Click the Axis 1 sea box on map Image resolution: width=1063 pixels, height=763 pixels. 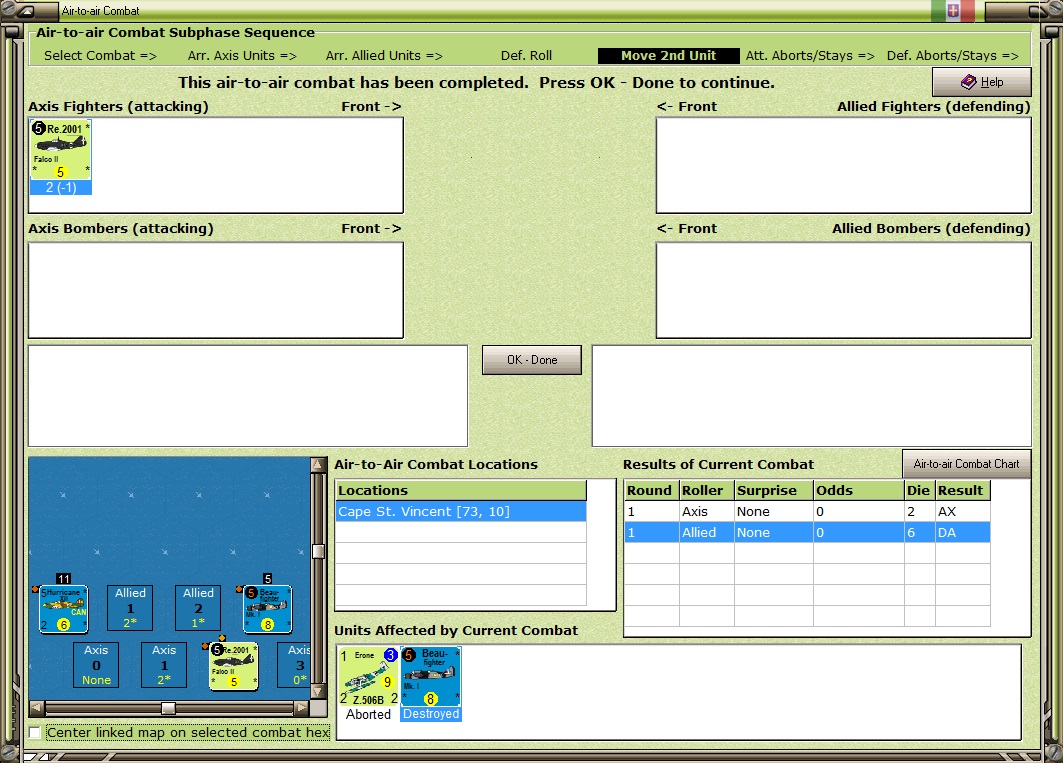click(164, 665)
